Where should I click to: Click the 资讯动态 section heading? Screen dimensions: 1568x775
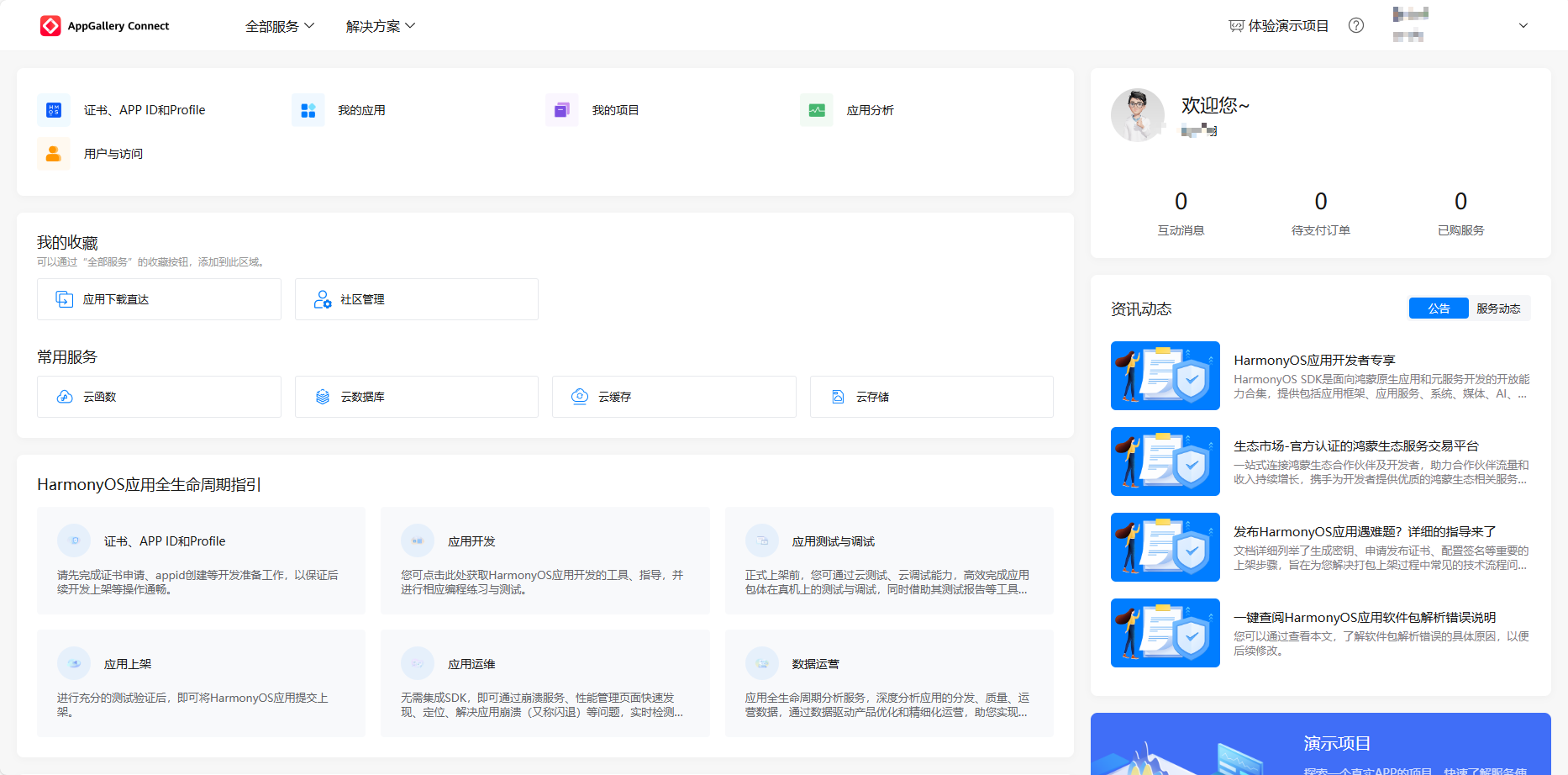pos(1141,308)
